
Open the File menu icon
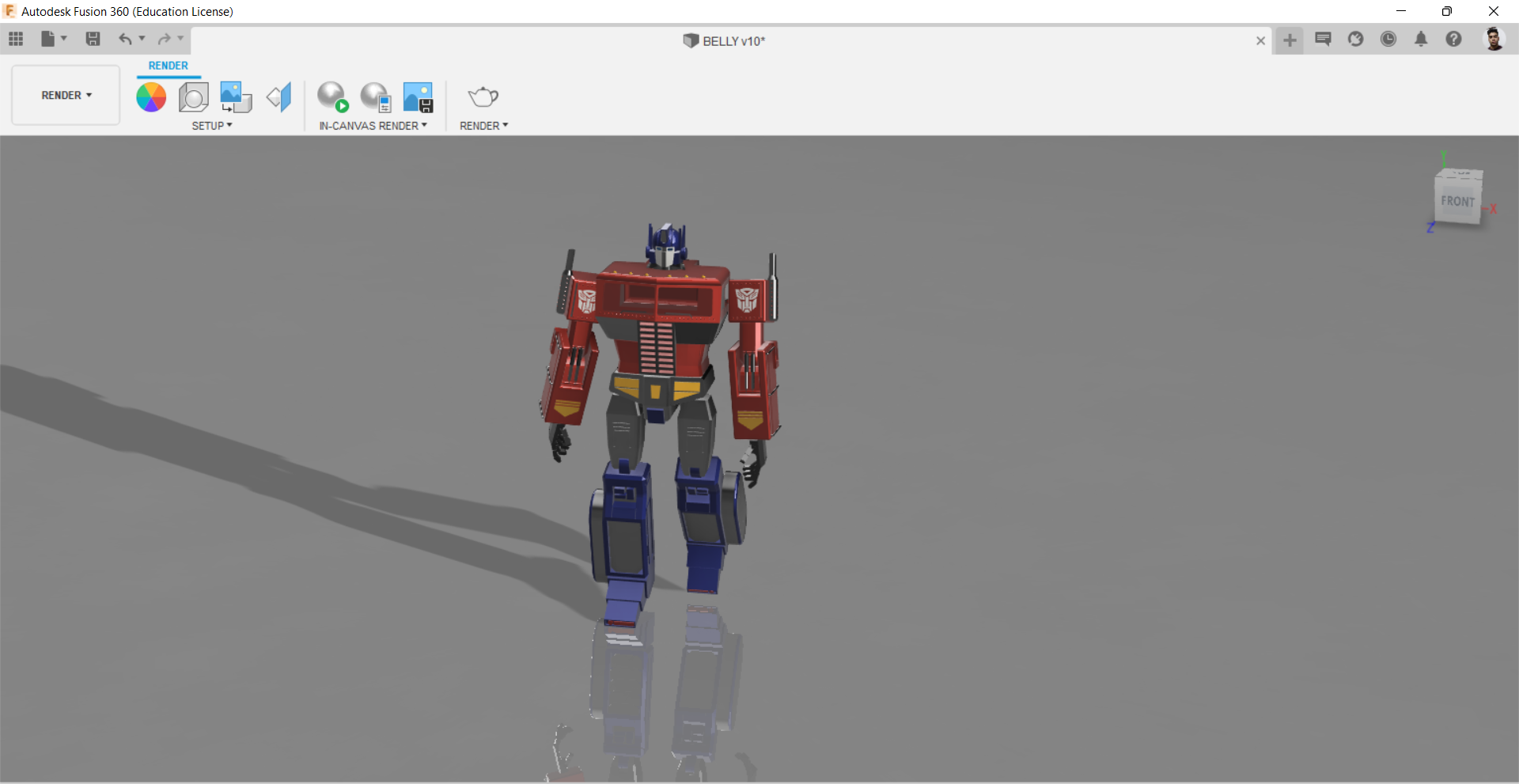(48, 39)
